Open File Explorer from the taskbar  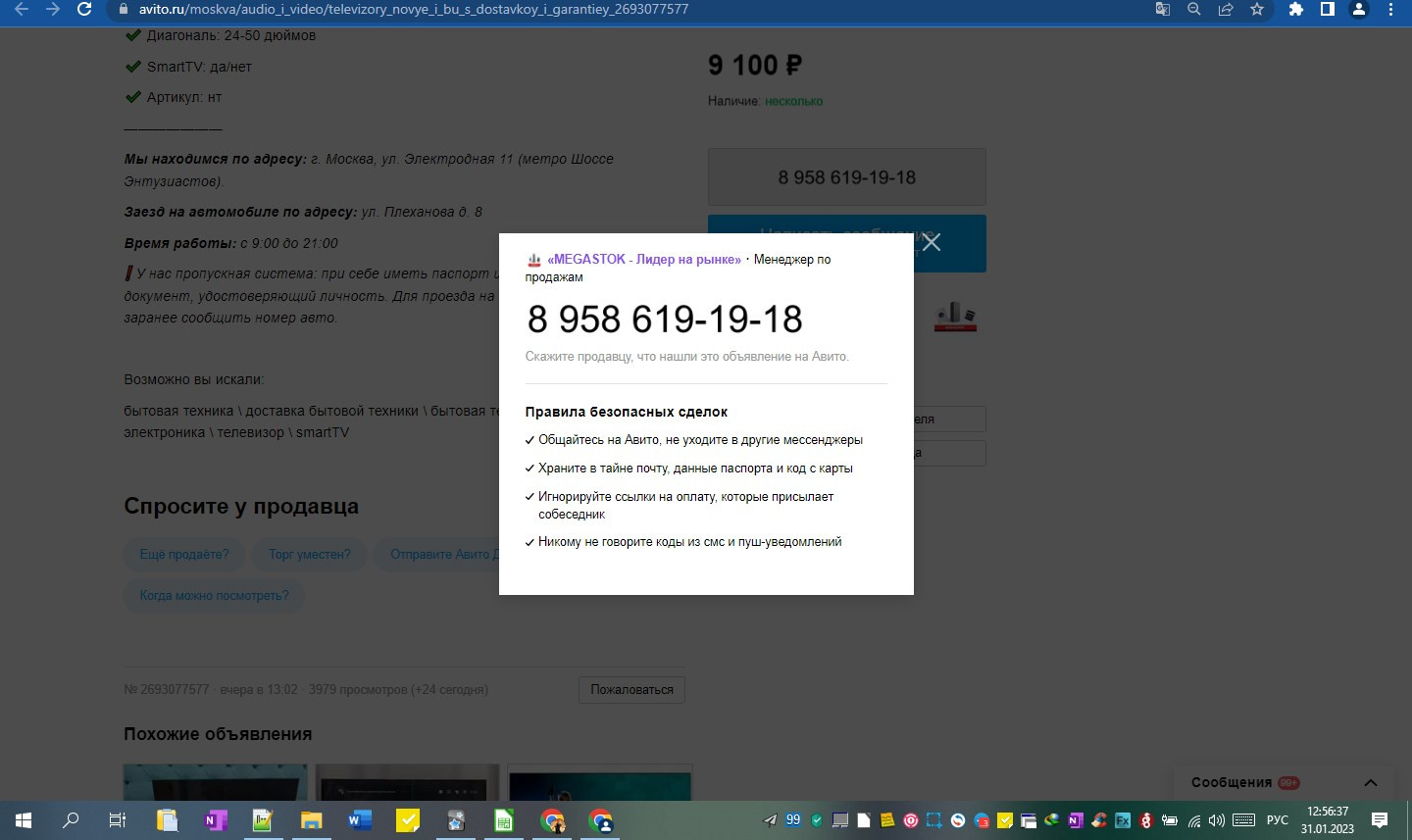tap(312, 820)
